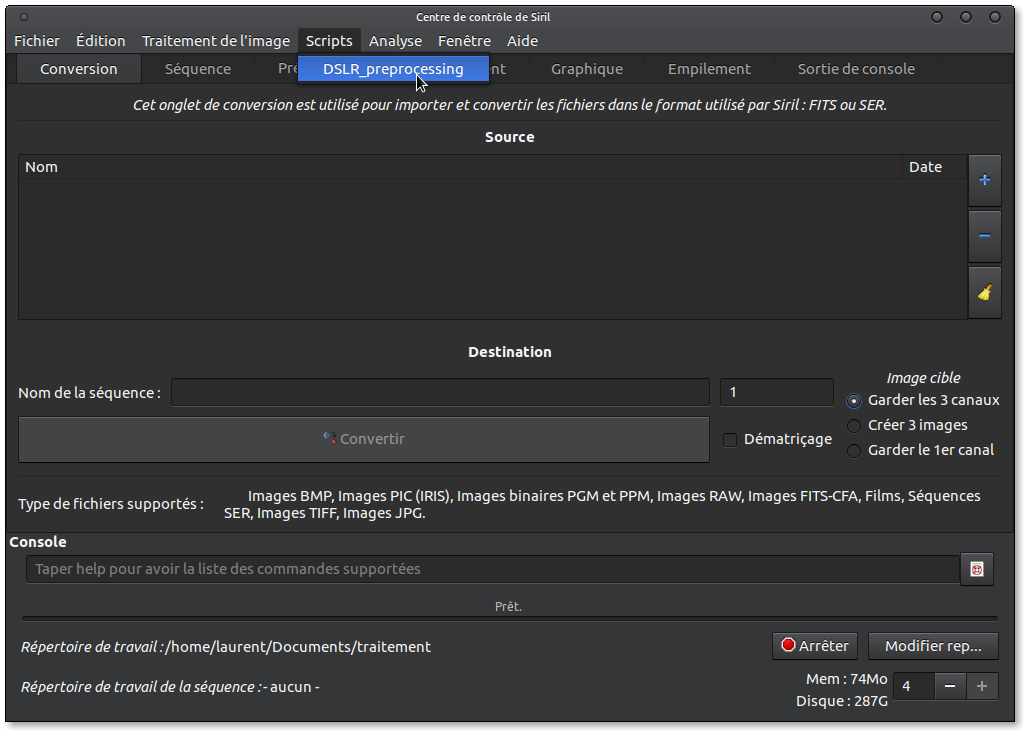Viewport: 1024px width, 731px height.
Task: Increase thread count with plus stepper
Action: coord(982,686)
